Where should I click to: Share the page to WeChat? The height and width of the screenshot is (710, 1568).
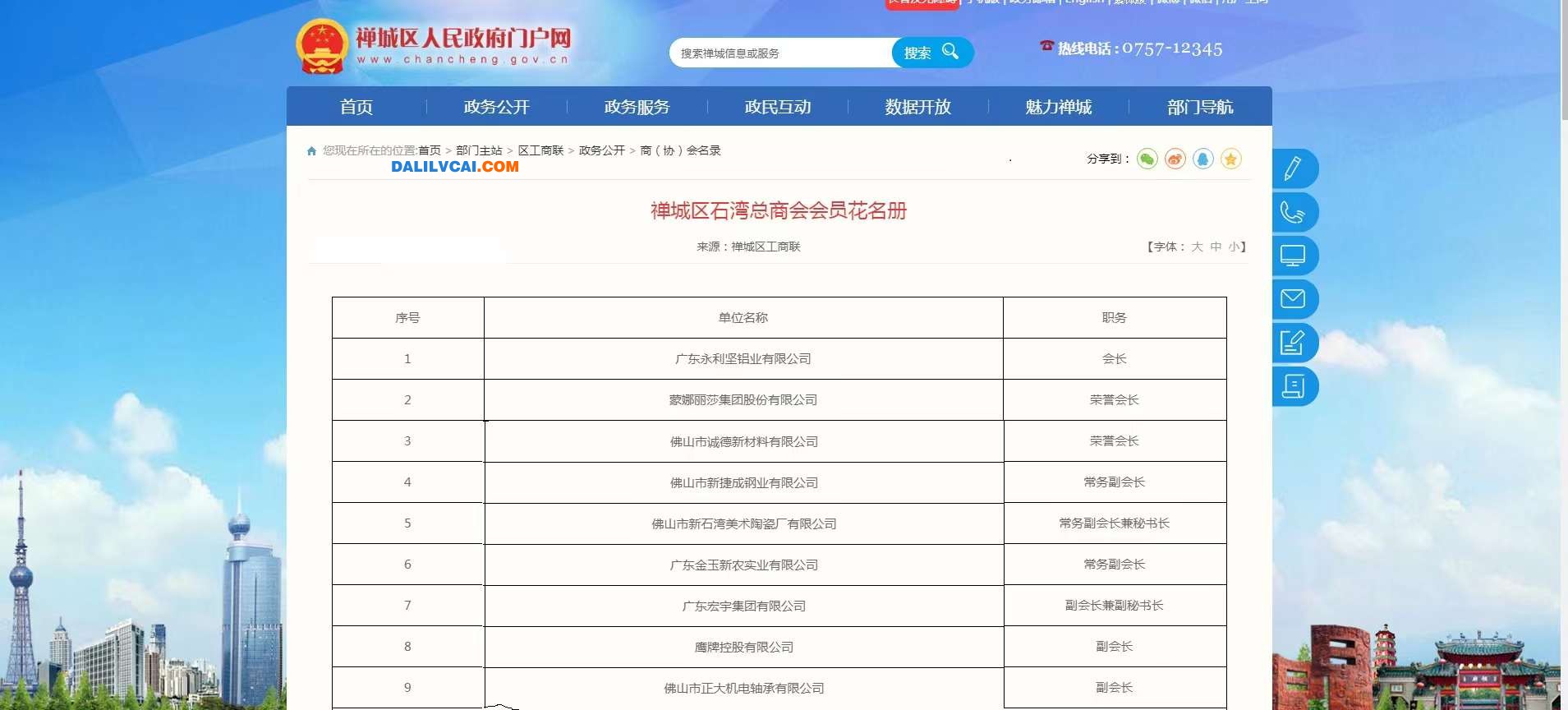tap(1147, 159)
